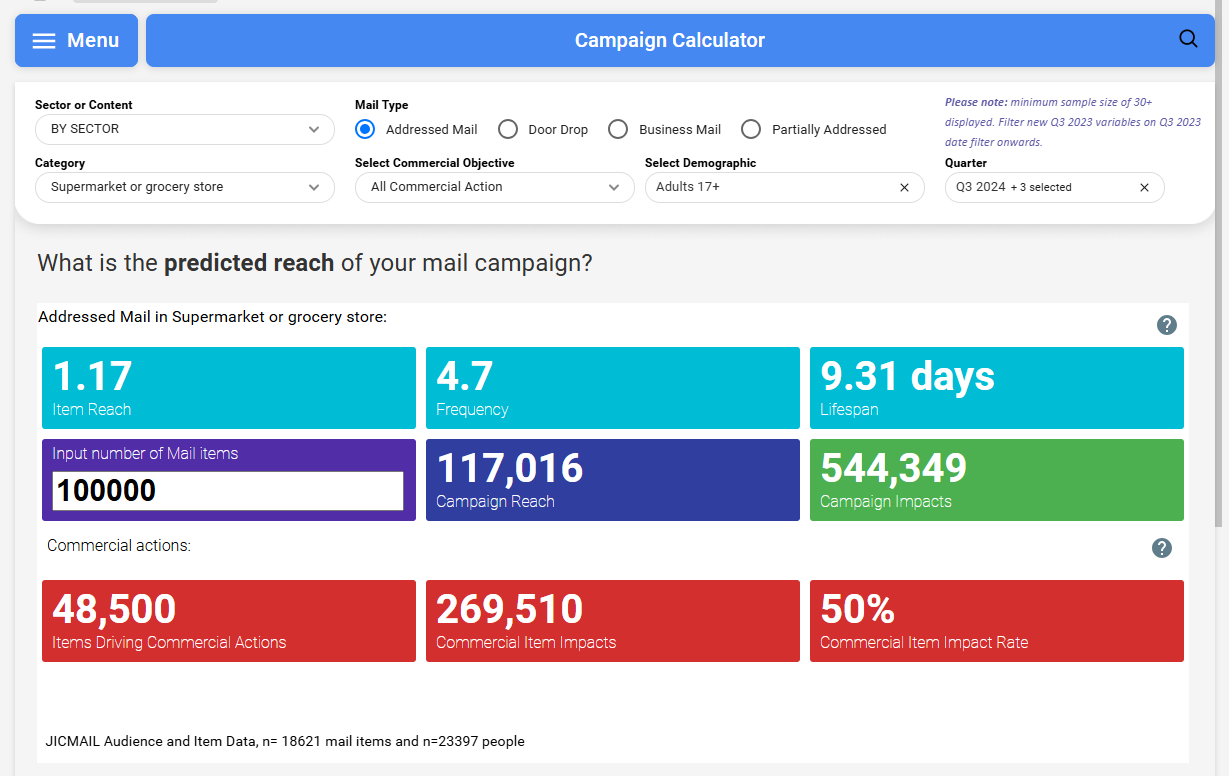The image size is (1229, 776).
Task: Expand the Sector or Content dropdown
Action: 185,129
